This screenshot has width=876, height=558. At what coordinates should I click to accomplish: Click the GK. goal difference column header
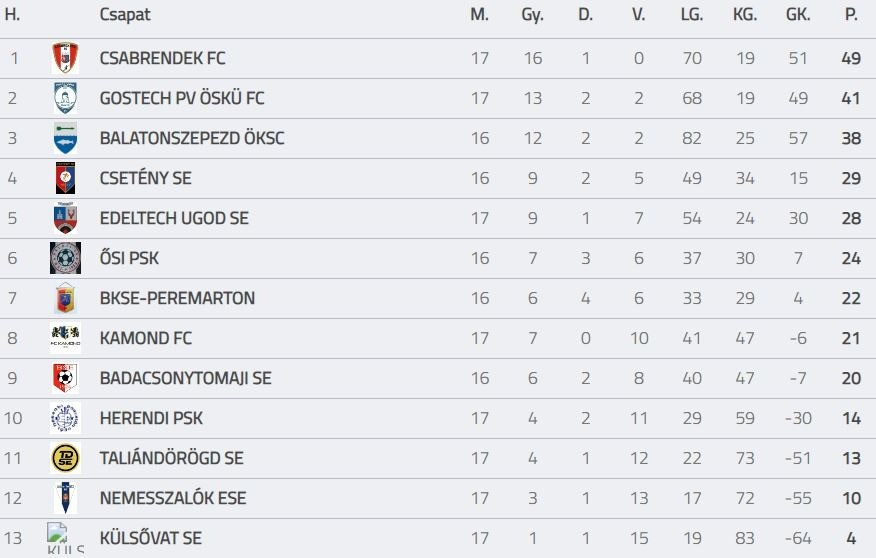797,15
